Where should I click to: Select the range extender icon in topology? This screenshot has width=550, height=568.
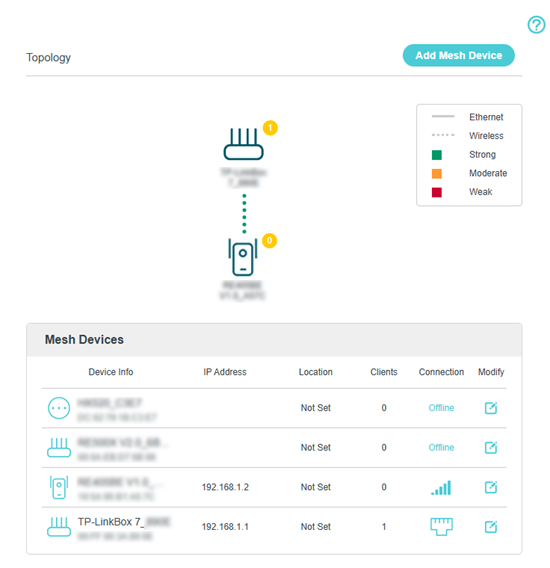tap(243, 257)
